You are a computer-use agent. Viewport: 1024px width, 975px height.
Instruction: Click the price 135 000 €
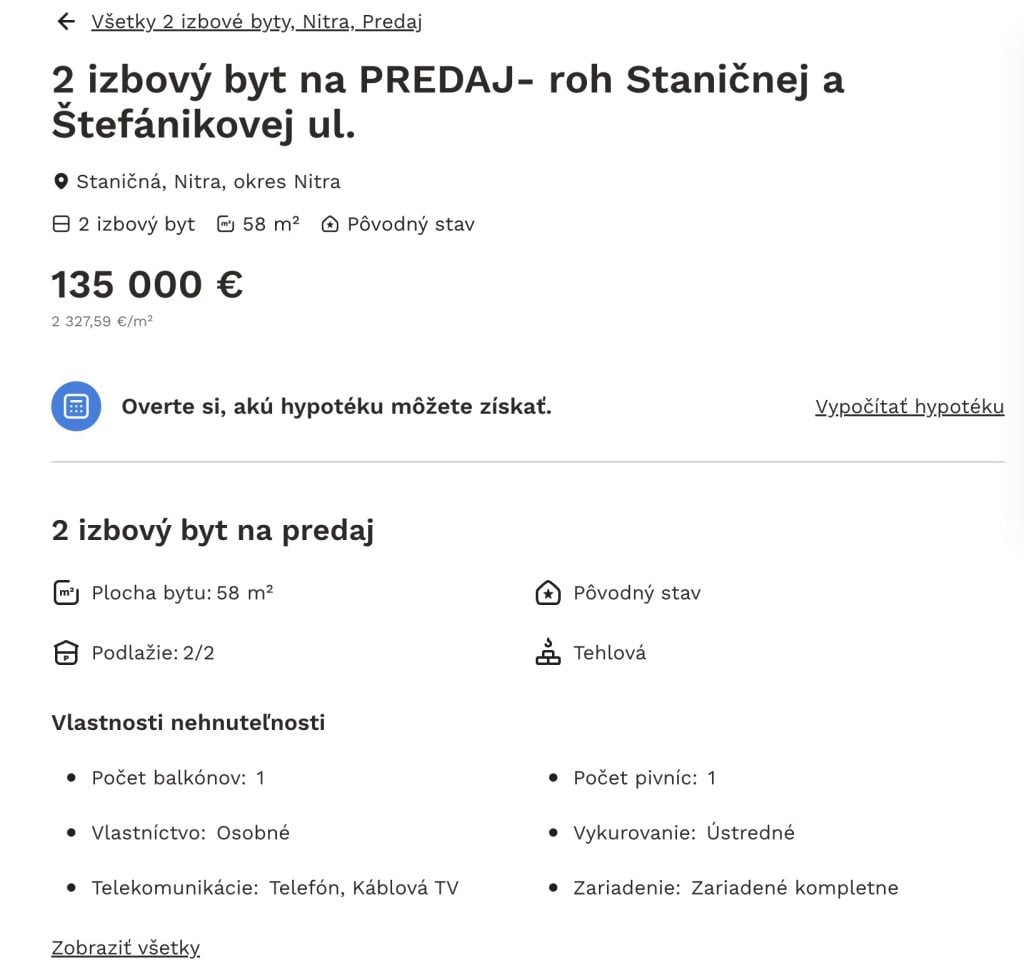pyautogui.click(x=146, y=284)
